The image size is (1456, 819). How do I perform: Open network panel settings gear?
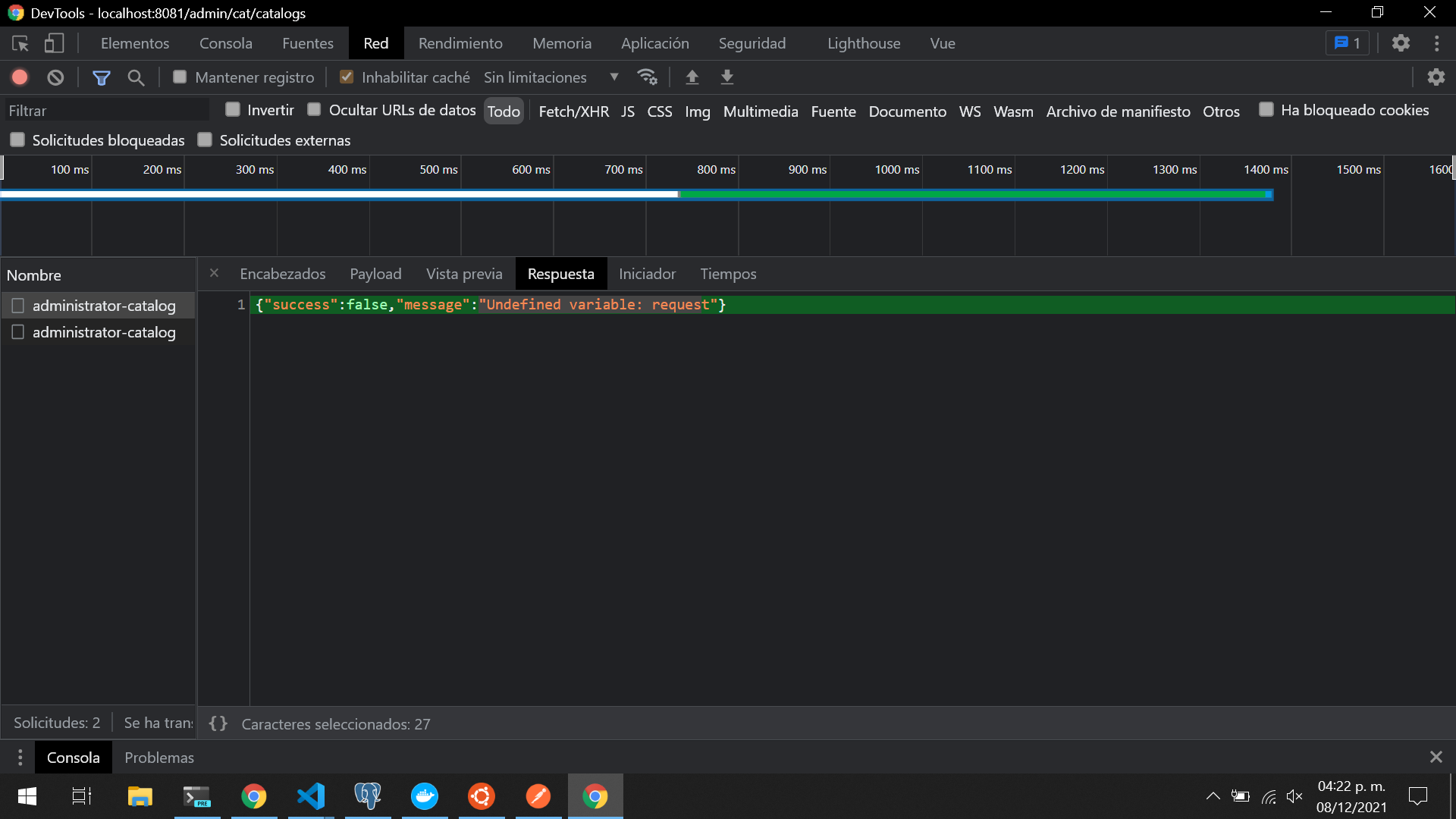click(x=1436, y=77)
